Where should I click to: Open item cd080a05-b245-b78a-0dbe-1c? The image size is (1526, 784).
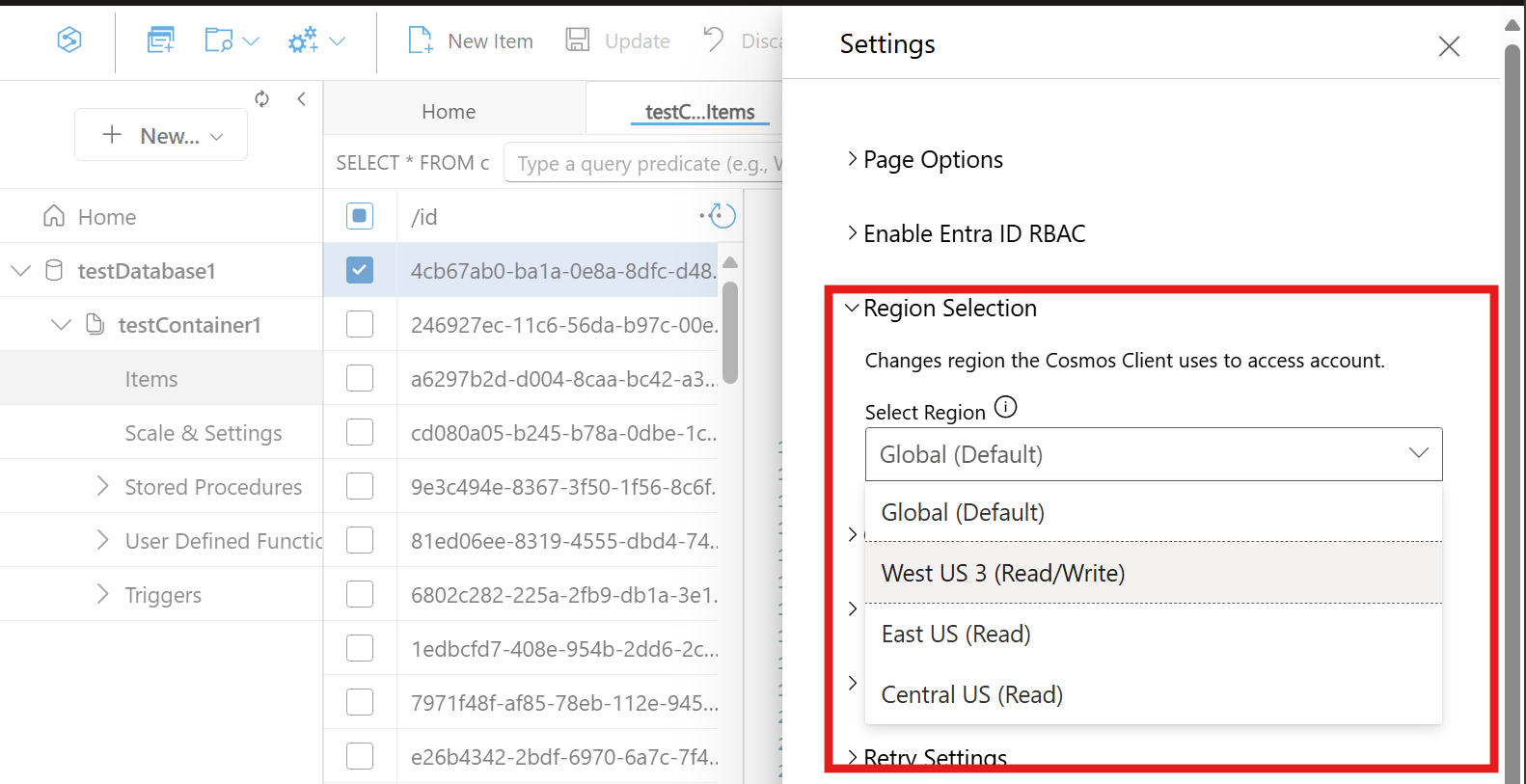pyautogui.click(x=563, y=433)
